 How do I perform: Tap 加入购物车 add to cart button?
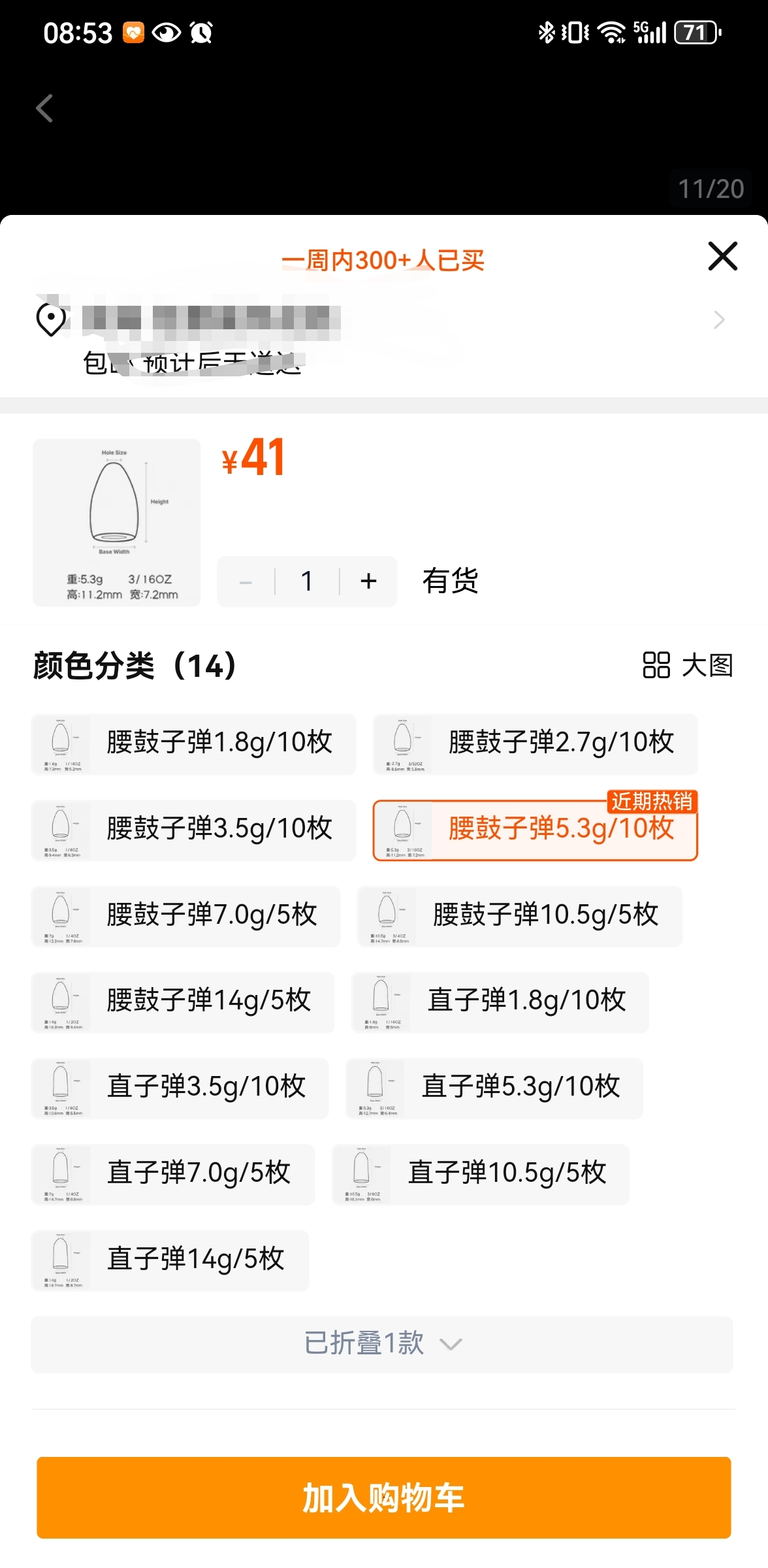[x=384, y=1497]
